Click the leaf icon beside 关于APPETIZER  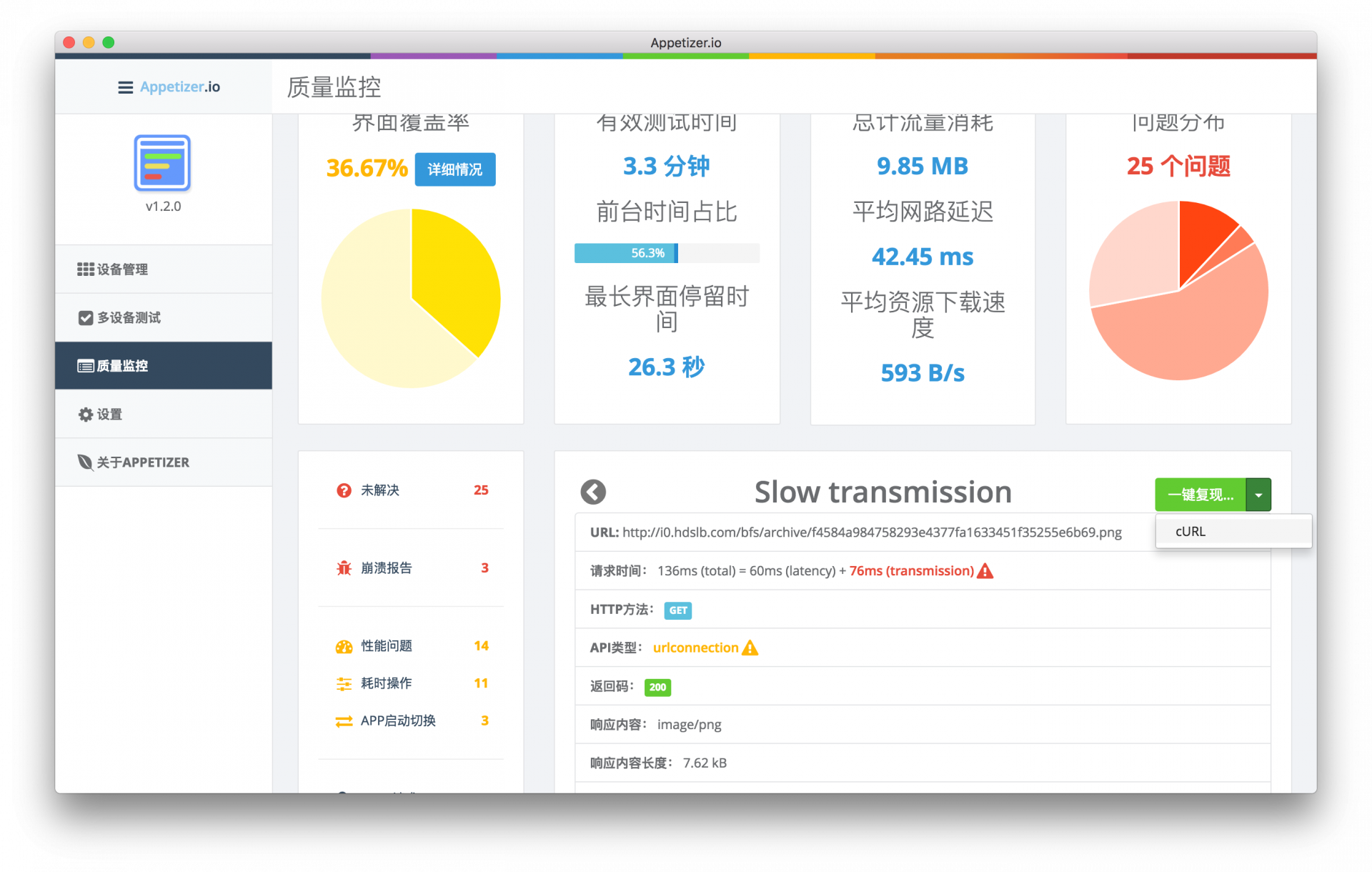click(85, 462)
